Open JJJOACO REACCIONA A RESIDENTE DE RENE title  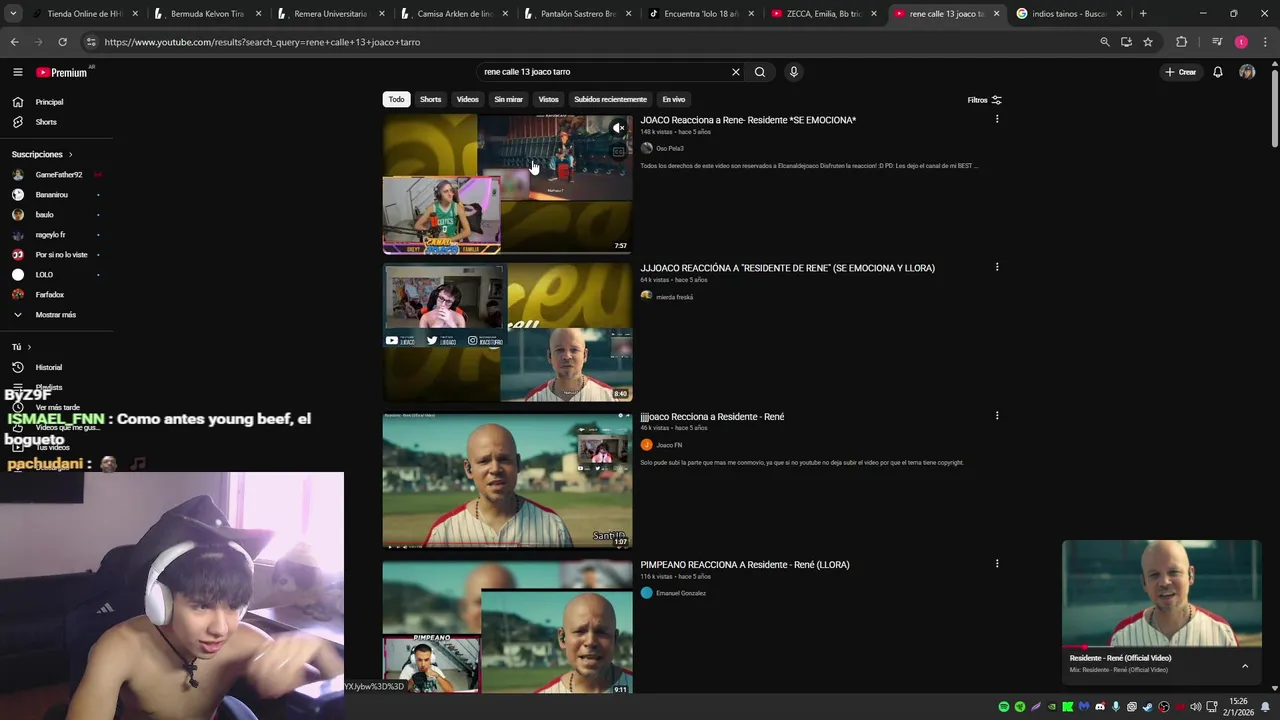[788, 268]
